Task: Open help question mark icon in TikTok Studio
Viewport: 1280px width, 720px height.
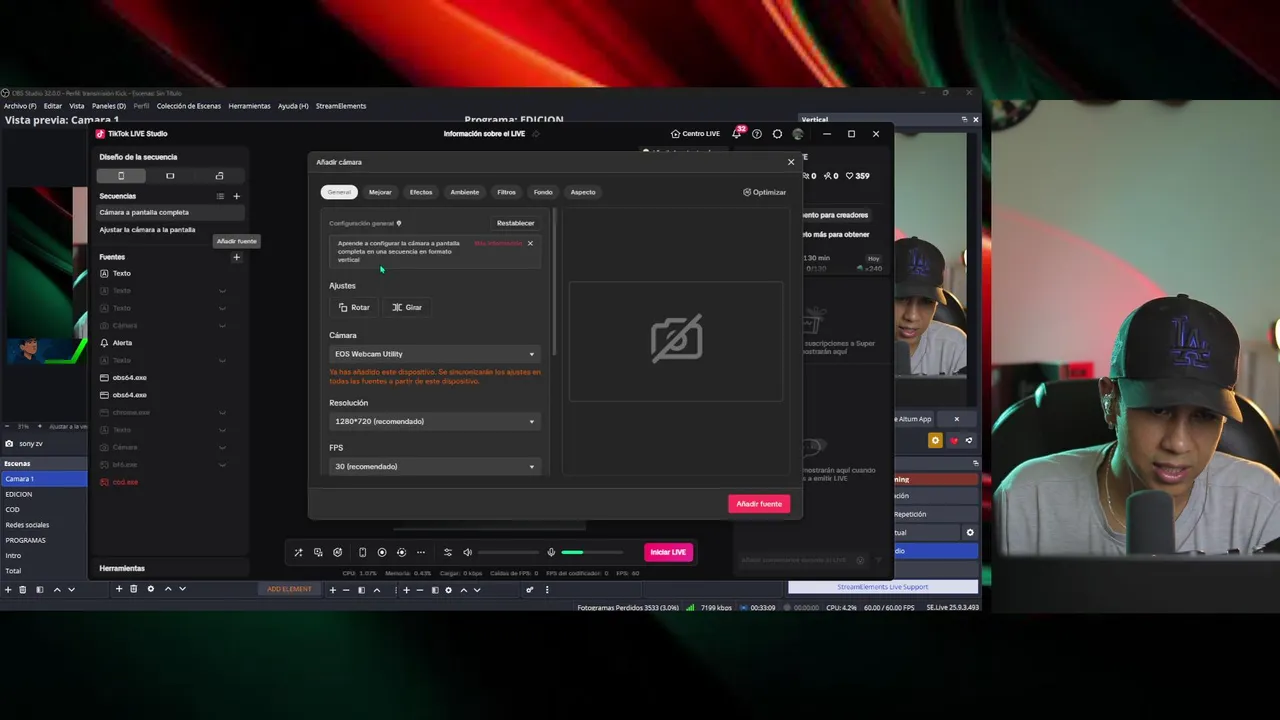Action: point(757,134)
